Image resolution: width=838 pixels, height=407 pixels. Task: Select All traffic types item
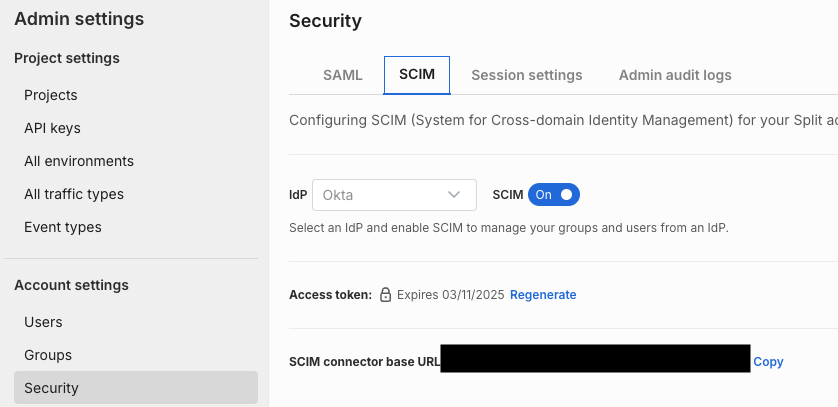(x=74, y=194)
